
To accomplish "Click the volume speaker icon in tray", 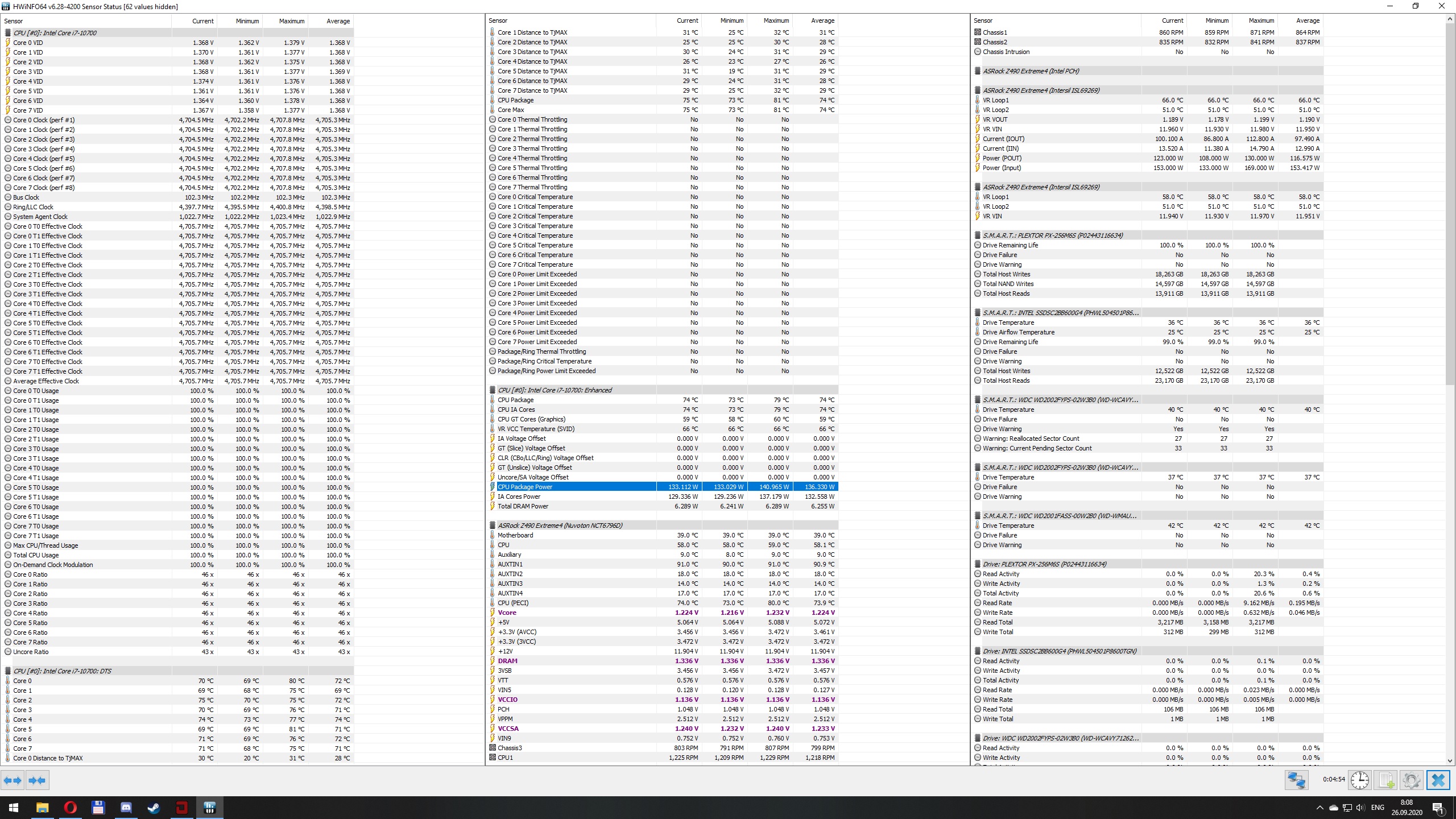I will click(1360, 808).
